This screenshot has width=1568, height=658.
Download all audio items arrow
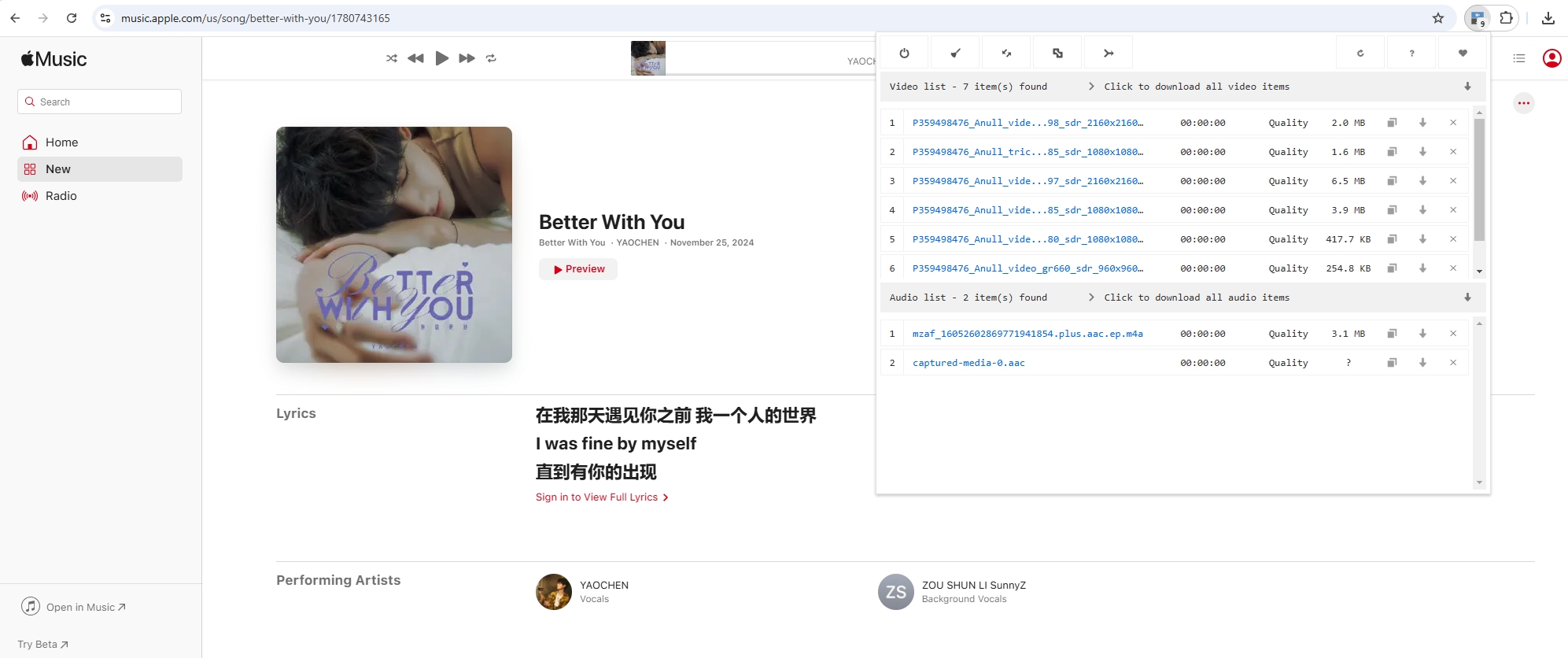click(x=1467, y=298)
